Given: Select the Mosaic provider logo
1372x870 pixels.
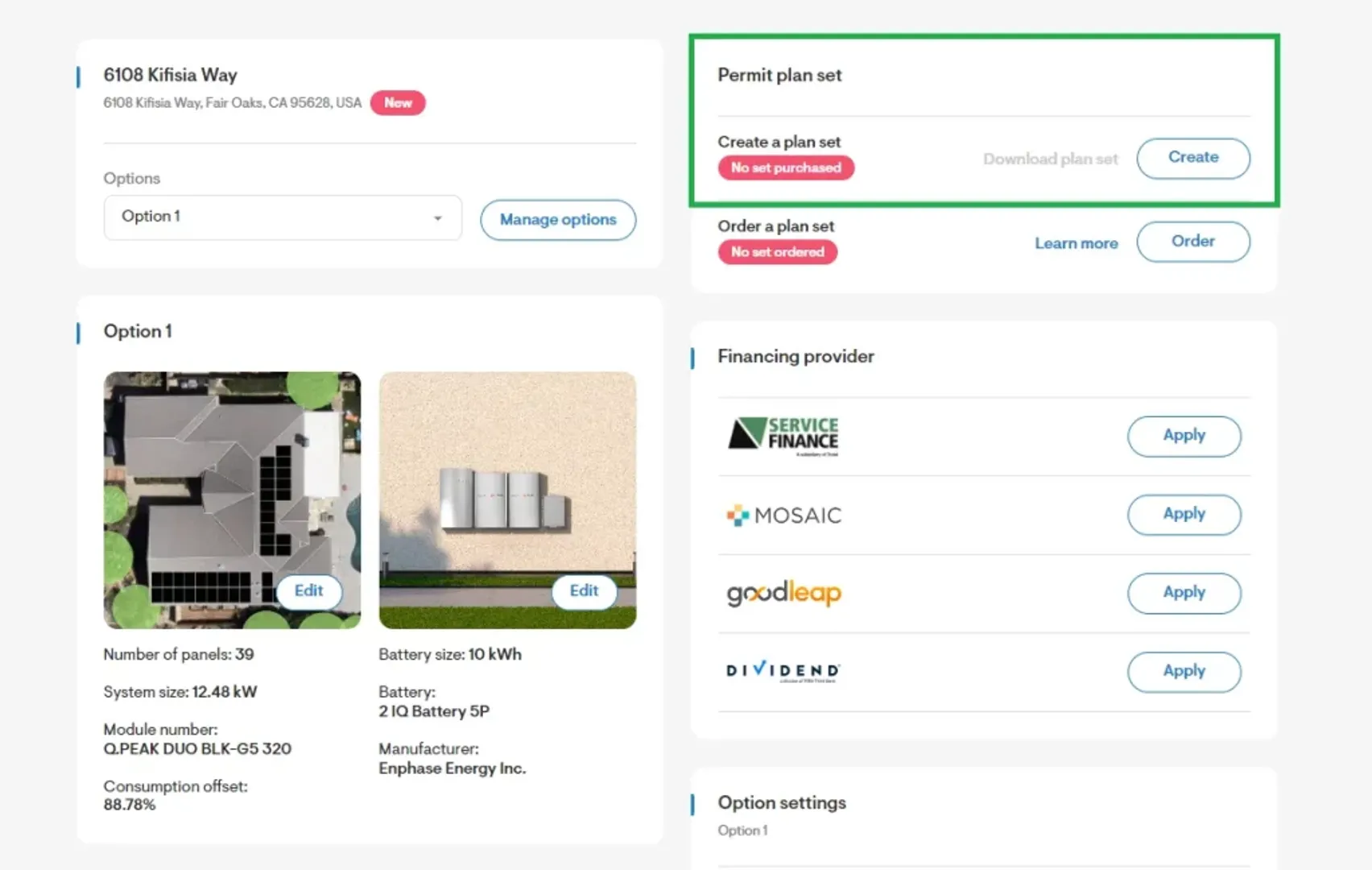Looking at the screenshot, I should [x=783, y=514].
